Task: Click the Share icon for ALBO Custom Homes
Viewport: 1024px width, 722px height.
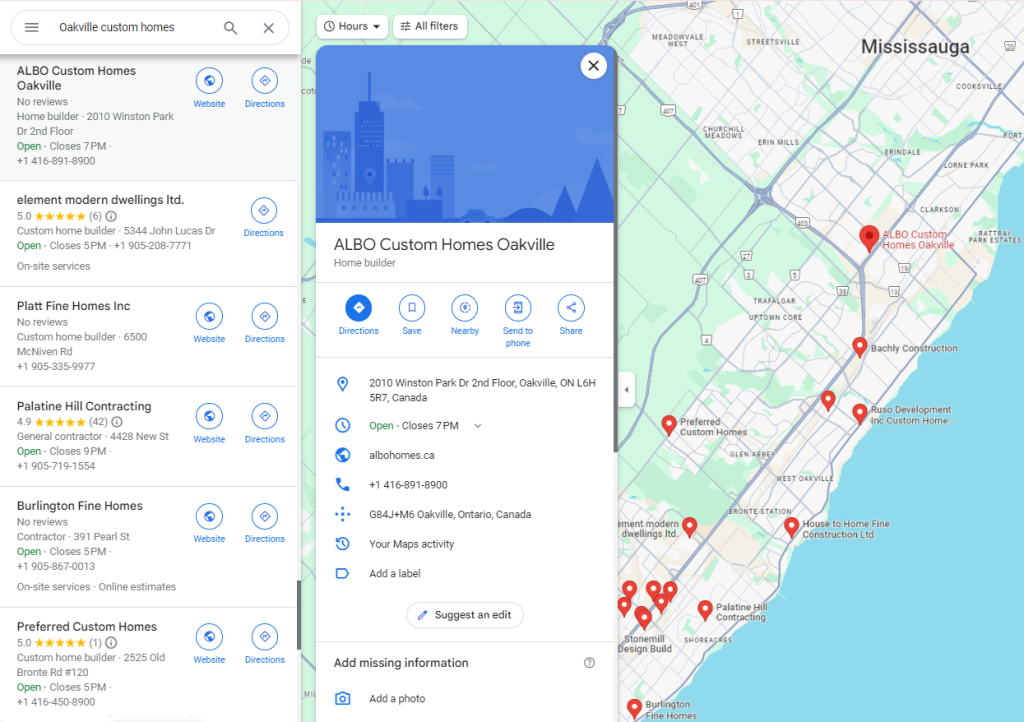Action: pos(570,310)
